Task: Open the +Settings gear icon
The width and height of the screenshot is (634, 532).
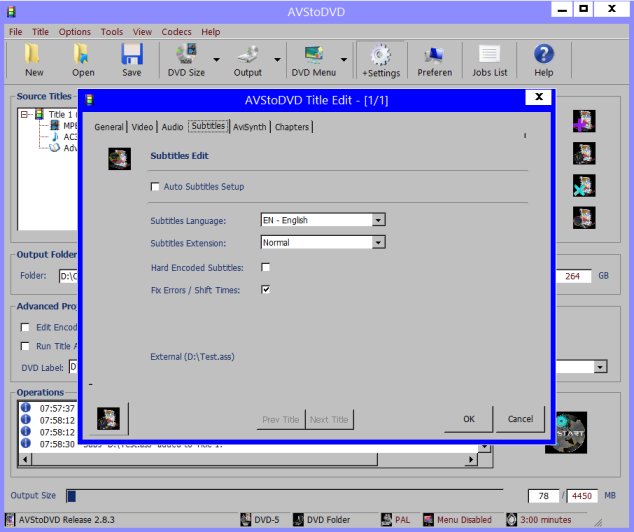Action: [380, 55]
